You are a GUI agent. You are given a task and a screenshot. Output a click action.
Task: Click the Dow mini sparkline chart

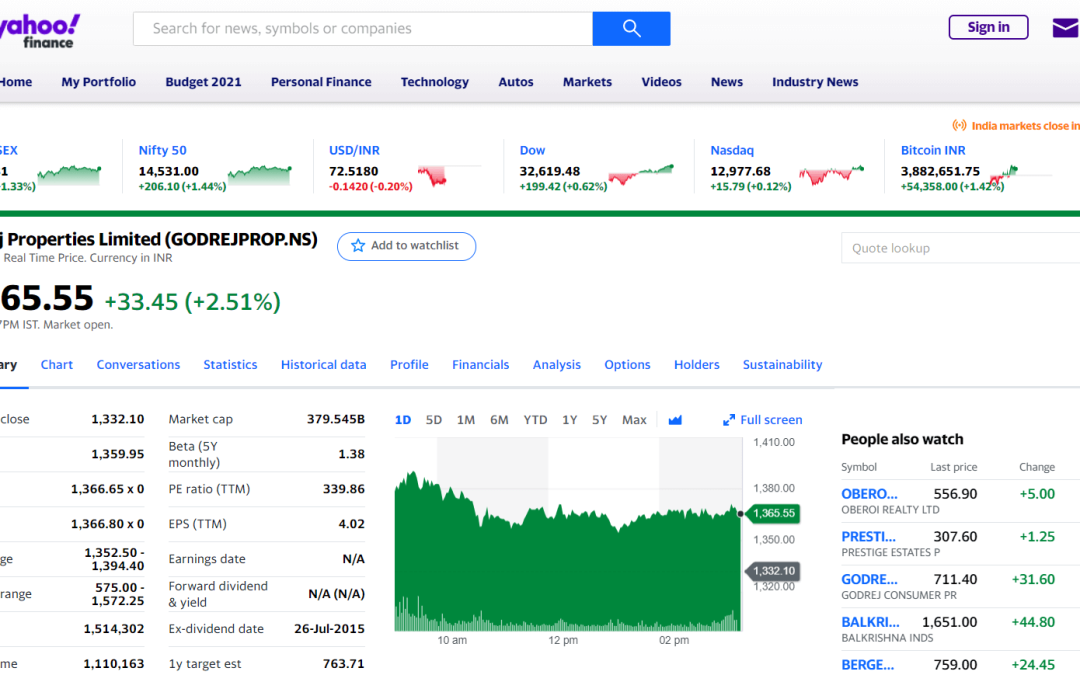pyautogui.click(x=641, y=175)
